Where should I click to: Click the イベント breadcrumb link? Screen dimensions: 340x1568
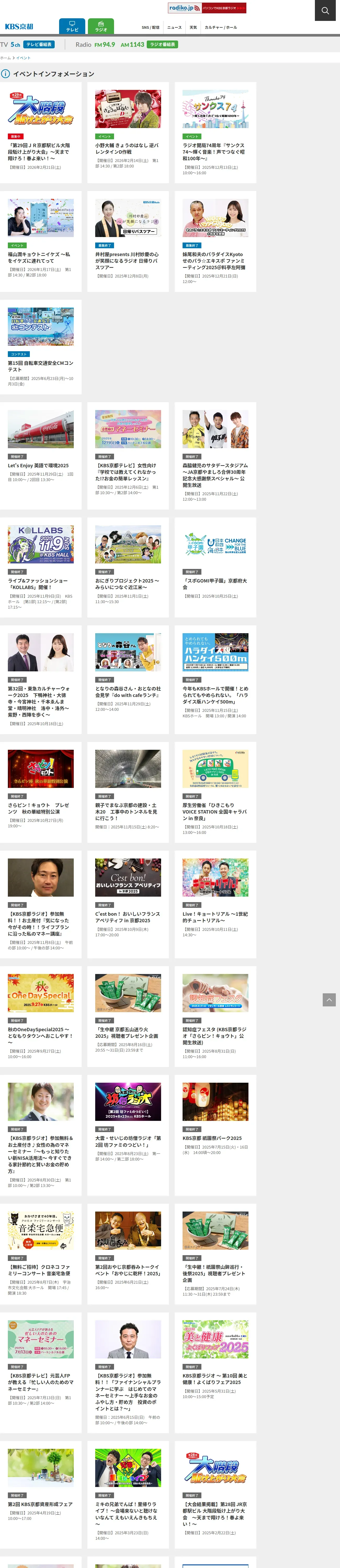tap(23, 58)
